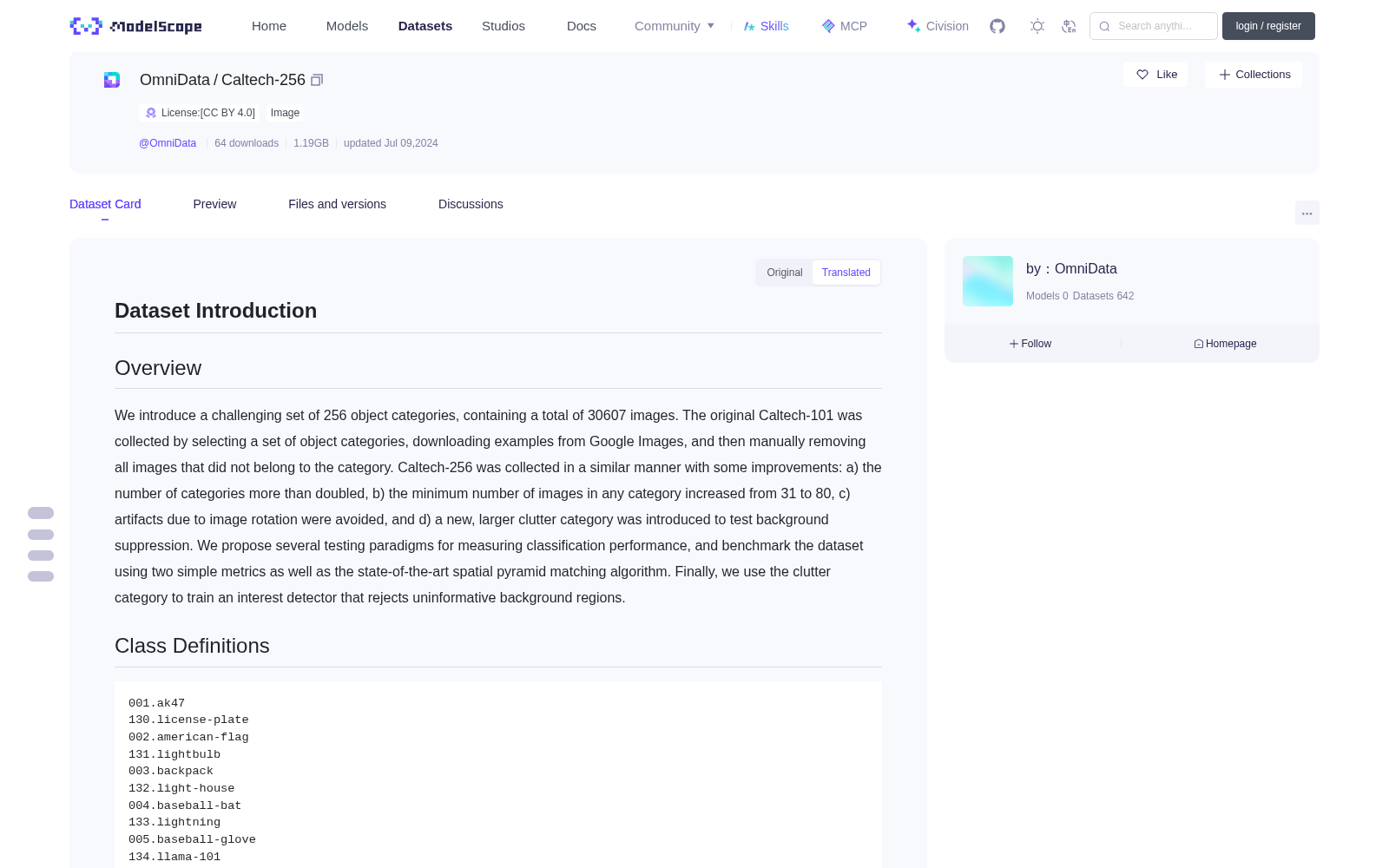The height and width of the screenshot is (868, 1389).
Task: Follow the OmniData publisher
Action: pos(1030,344)
